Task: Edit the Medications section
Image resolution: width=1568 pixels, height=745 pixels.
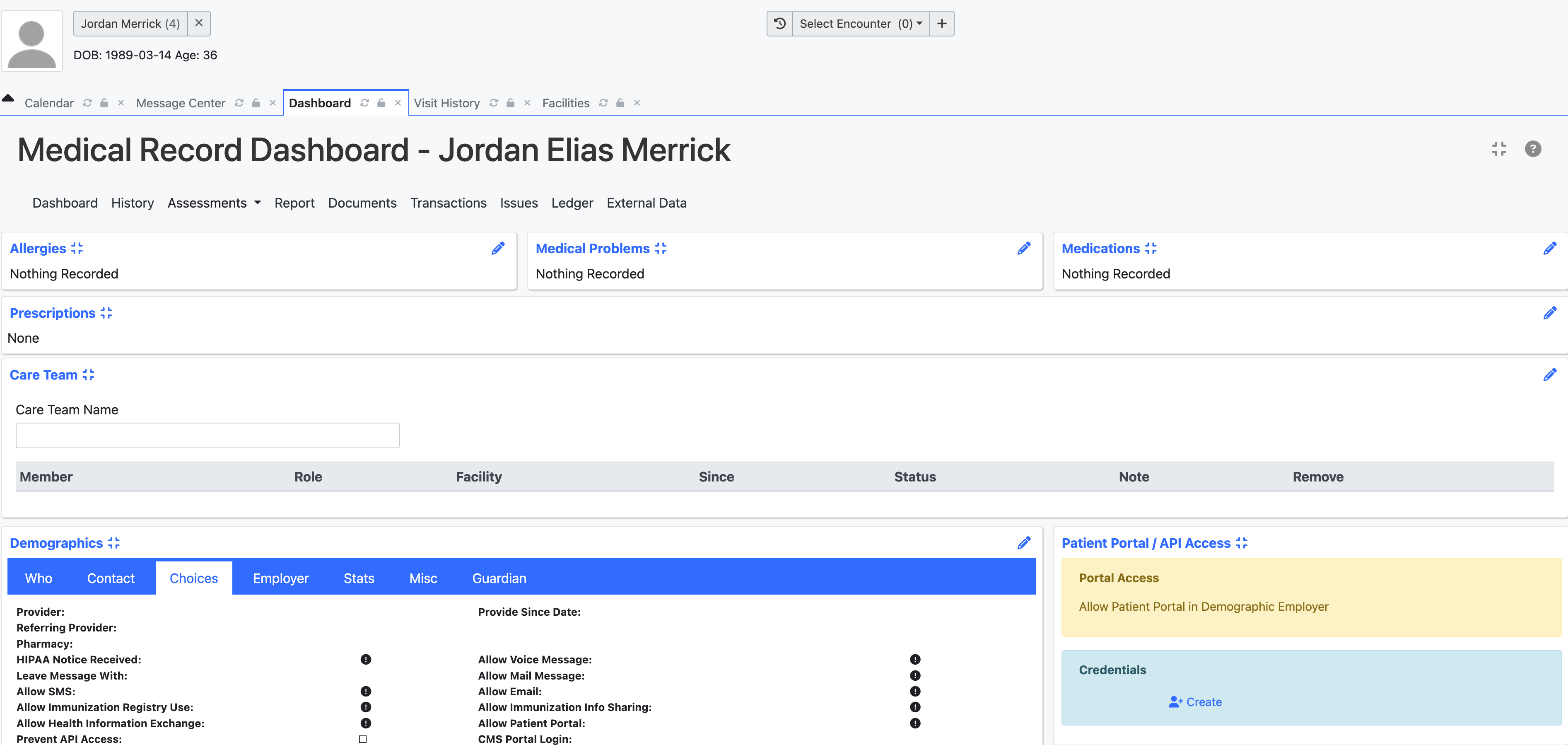Action: point(1550,248)
